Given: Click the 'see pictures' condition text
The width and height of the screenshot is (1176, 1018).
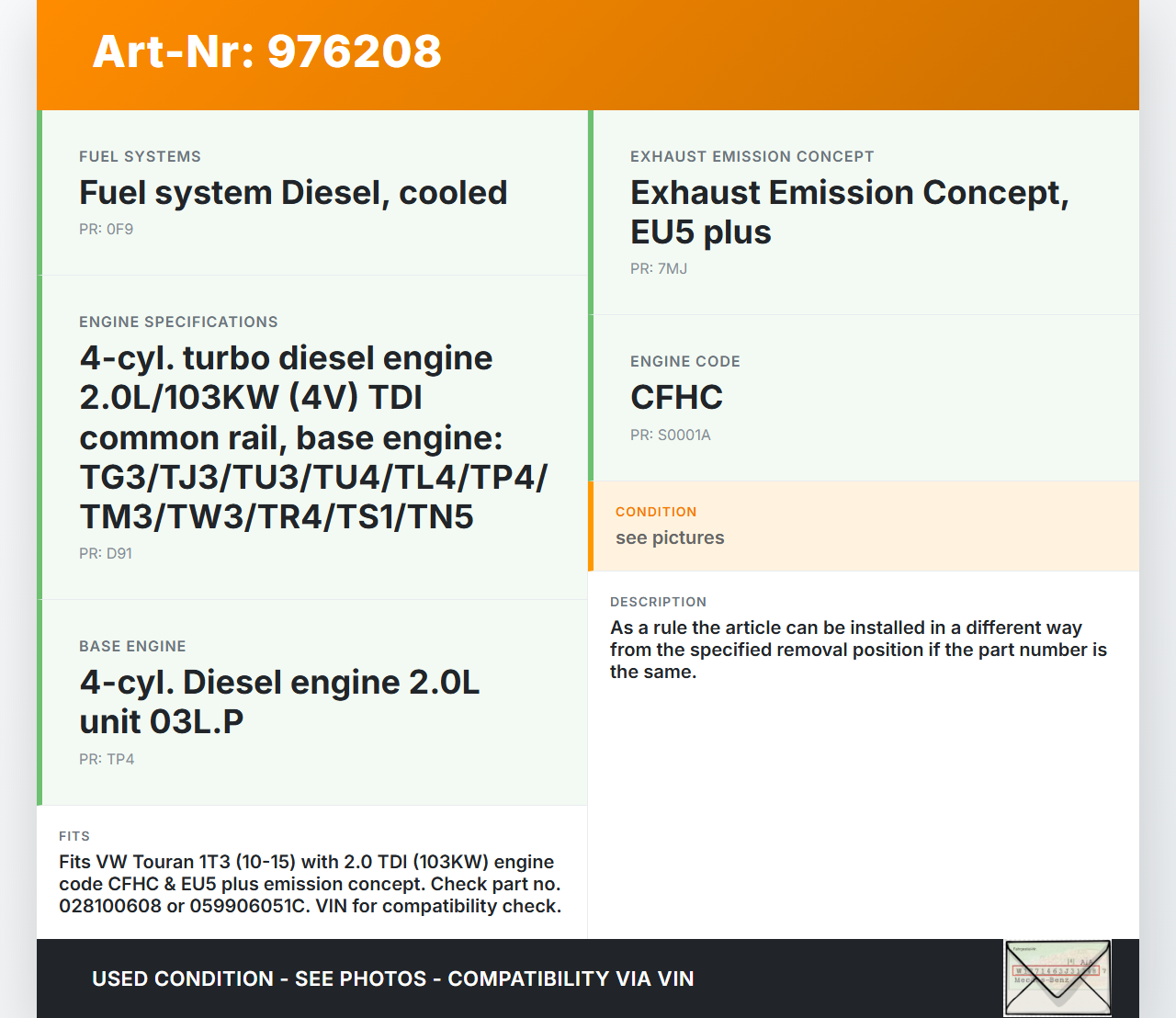Looking at the screenshot, I should pyautogui.click(x=670, y=538).
